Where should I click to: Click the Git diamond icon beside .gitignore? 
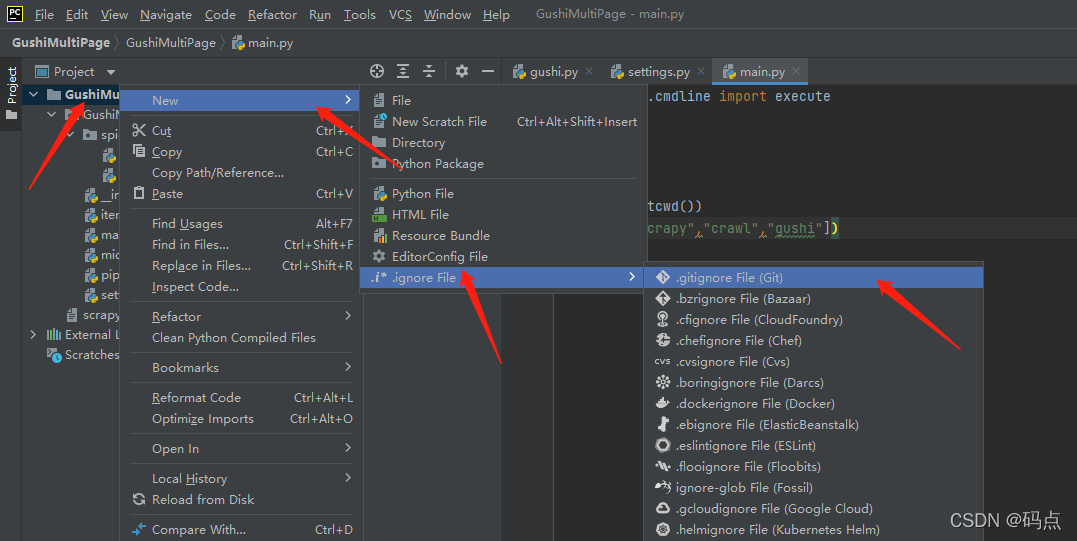(x=663, y=277)
